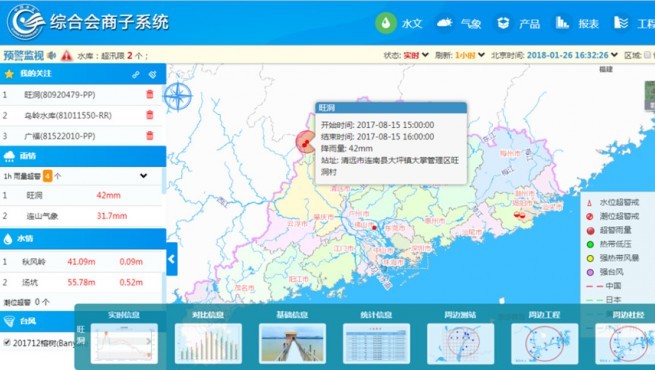Open the 产品 menu label
The width and height of the screenshot is (655, 370).
(529, 24)
